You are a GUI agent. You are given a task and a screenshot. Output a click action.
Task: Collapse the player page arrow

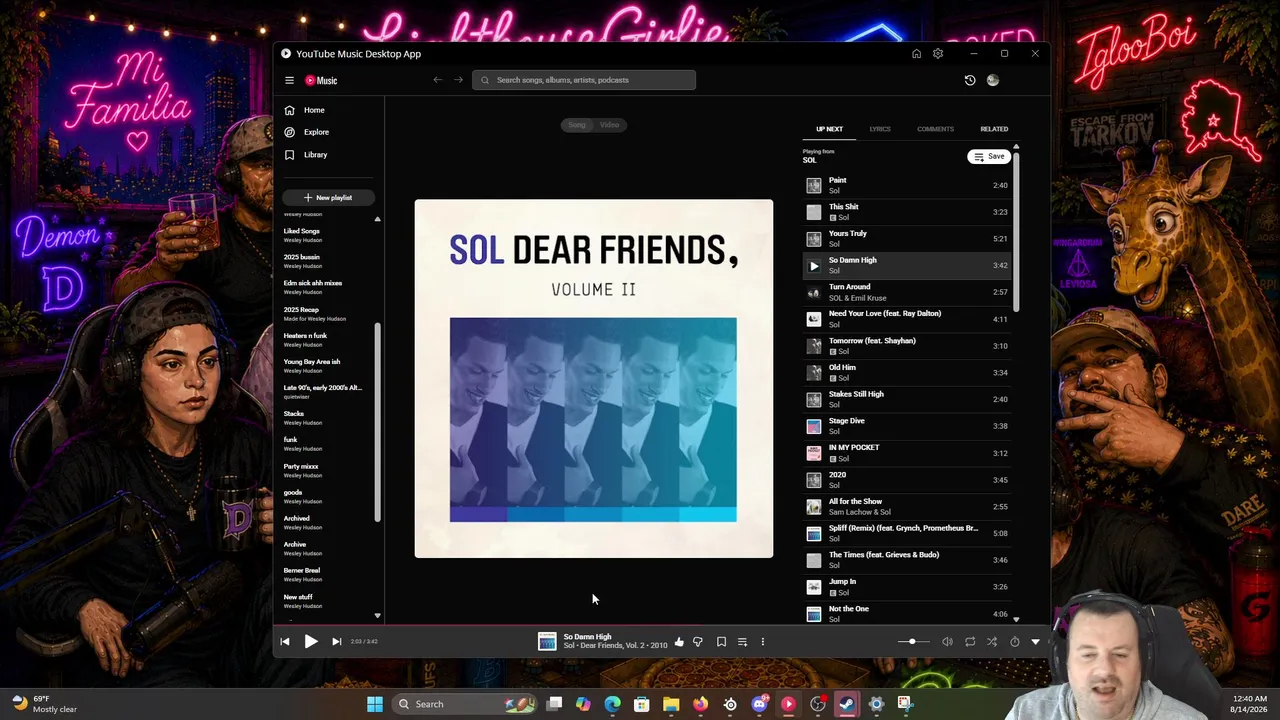1036,642
